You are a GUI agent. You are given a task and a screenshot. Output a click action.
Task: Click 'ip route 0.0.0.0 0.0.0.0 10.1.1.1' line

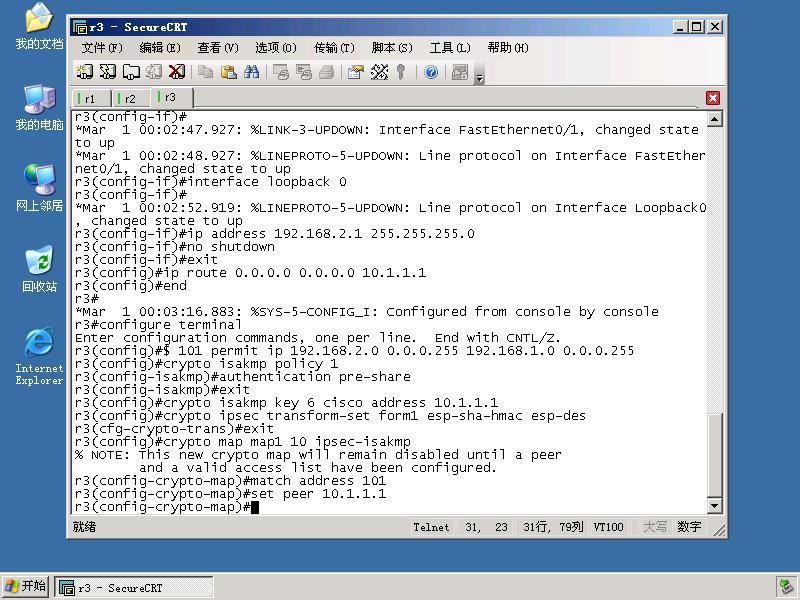point(250,273)
